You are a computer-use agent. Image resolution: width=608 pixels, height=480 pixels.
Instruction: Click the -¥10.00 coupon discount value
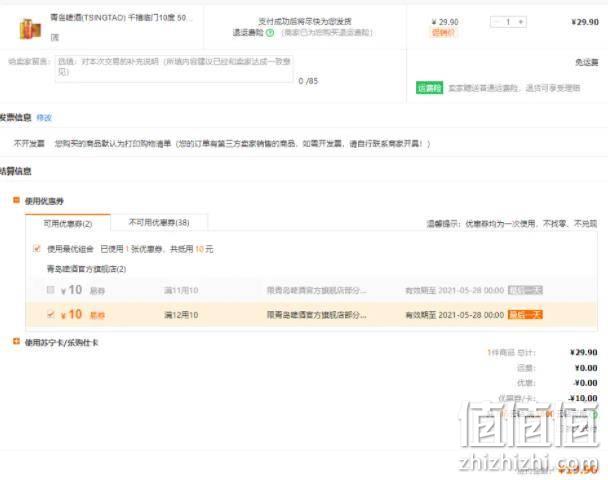[x=583, y=398]
